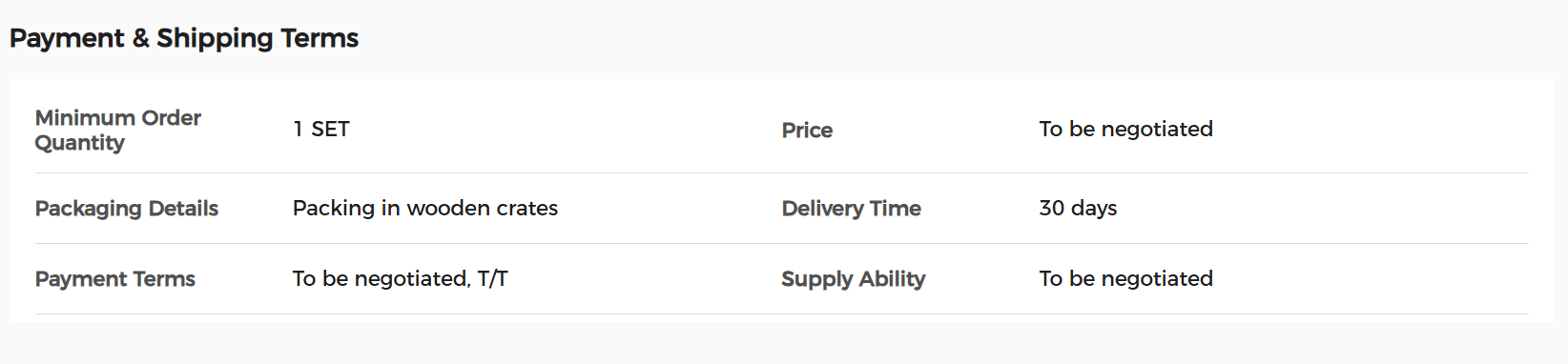The image size is (1568, 364).
Task: Select the Price label
Action: 807,130
